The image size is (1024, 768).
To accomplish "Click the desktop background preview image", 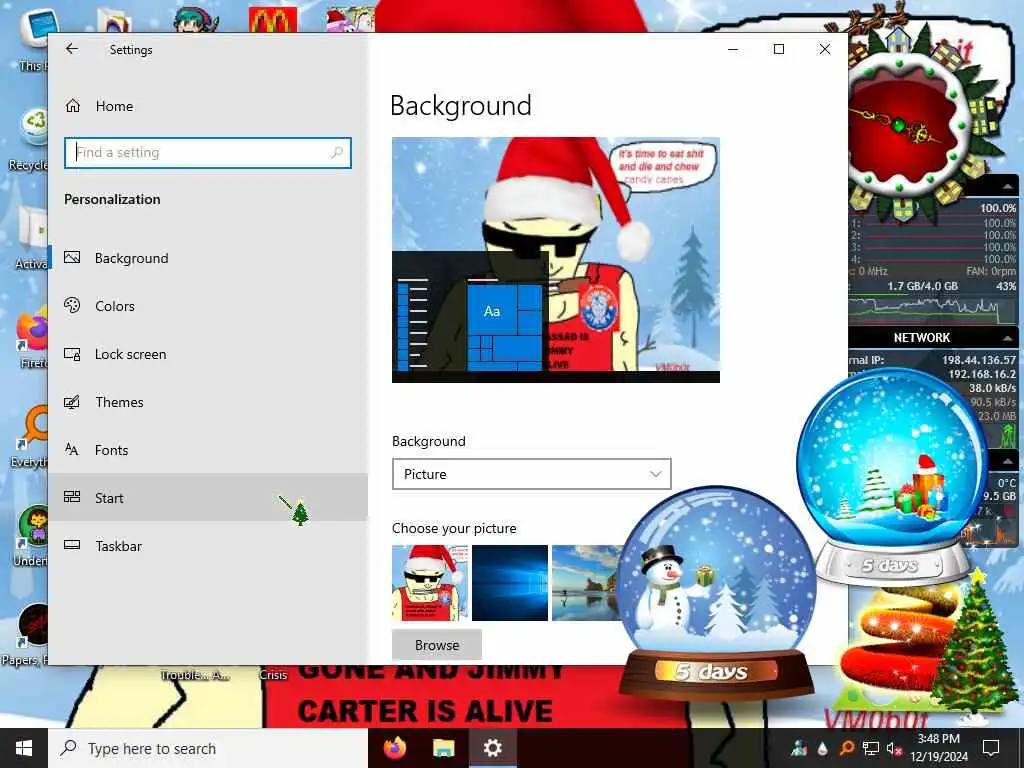I will pos(556,260).
